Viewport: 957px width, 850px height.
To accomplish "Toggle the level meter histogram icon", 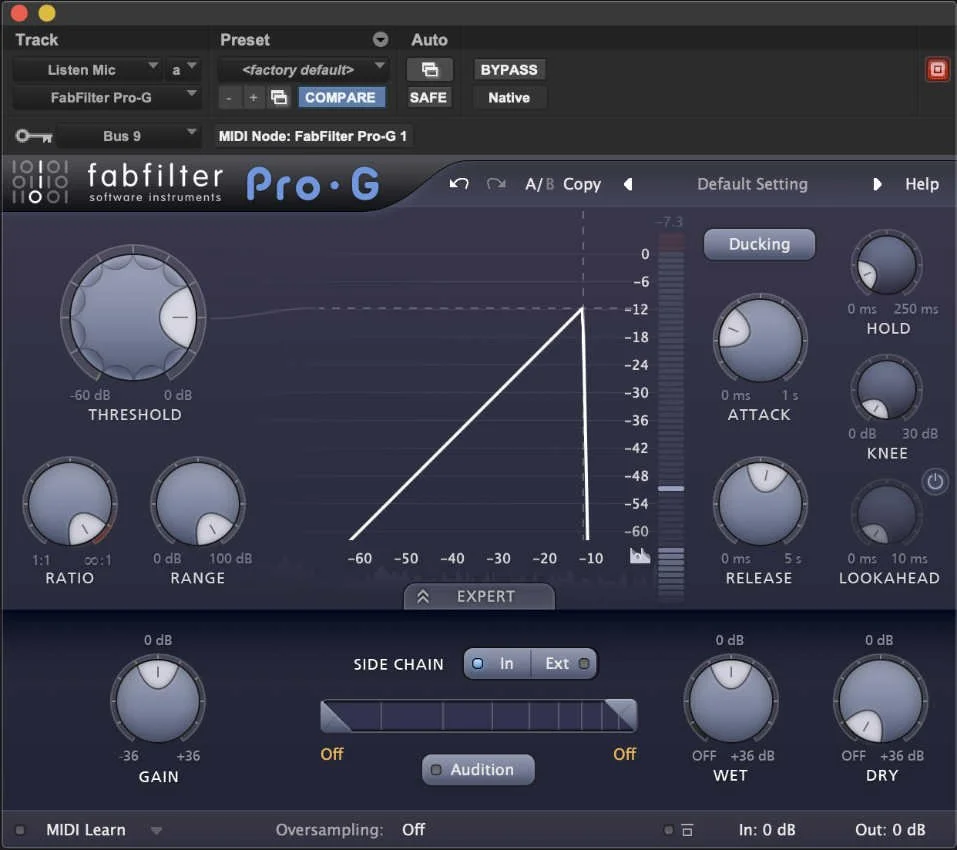I will click(640, 555).
